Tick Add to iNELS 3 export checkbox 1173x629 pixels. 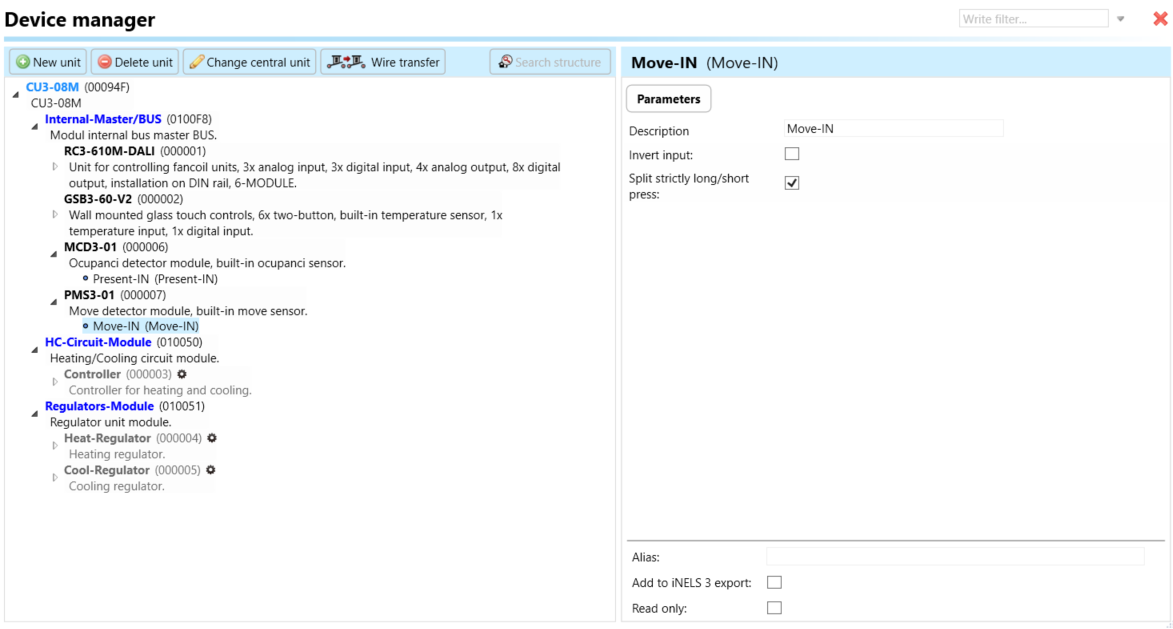click(x=774, y=582)
